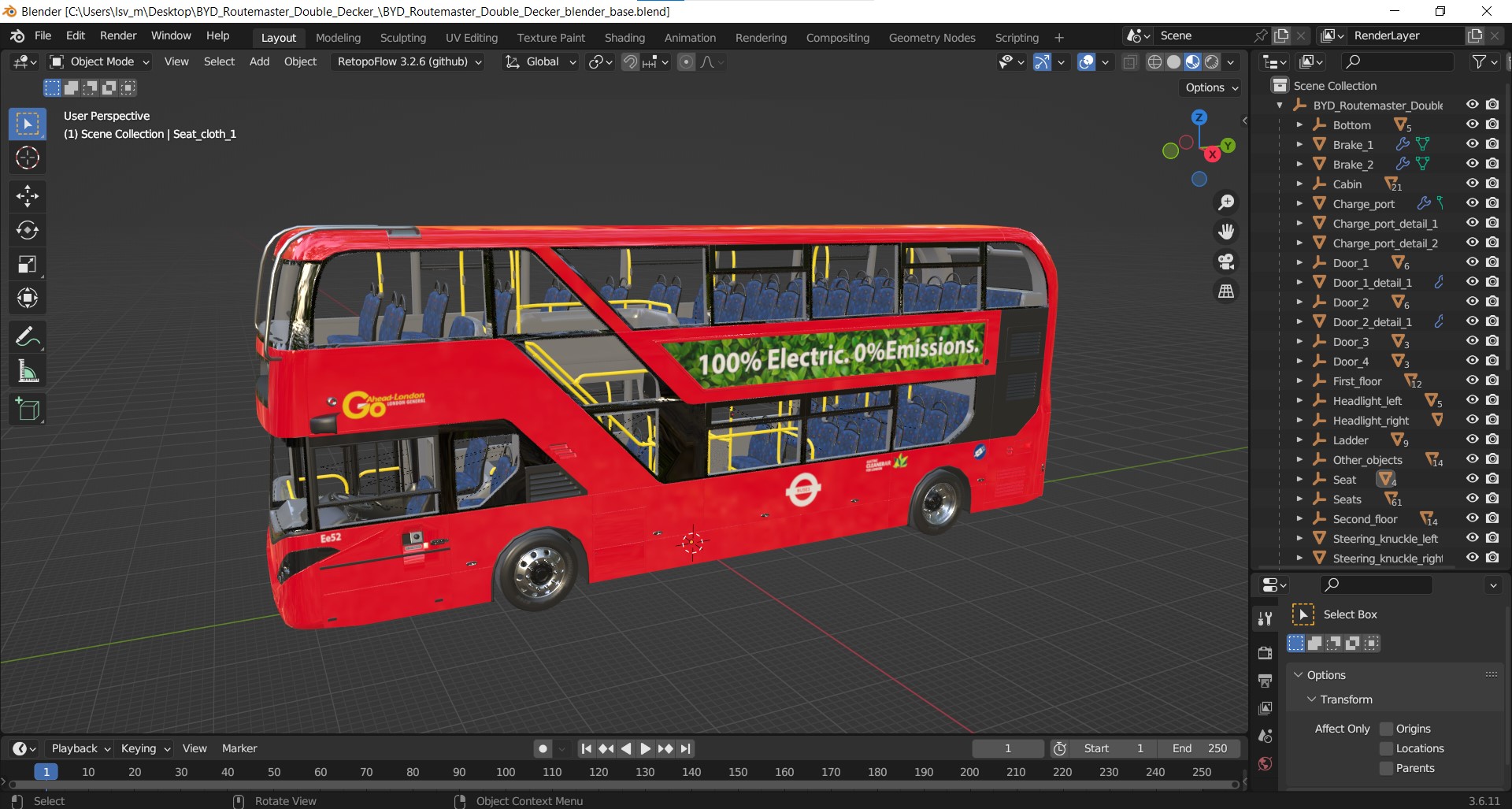Switch to wireframe viewport shading
Image resolution: width=1512 pixels, height=809 pixels.
(x=1154, y=62)
